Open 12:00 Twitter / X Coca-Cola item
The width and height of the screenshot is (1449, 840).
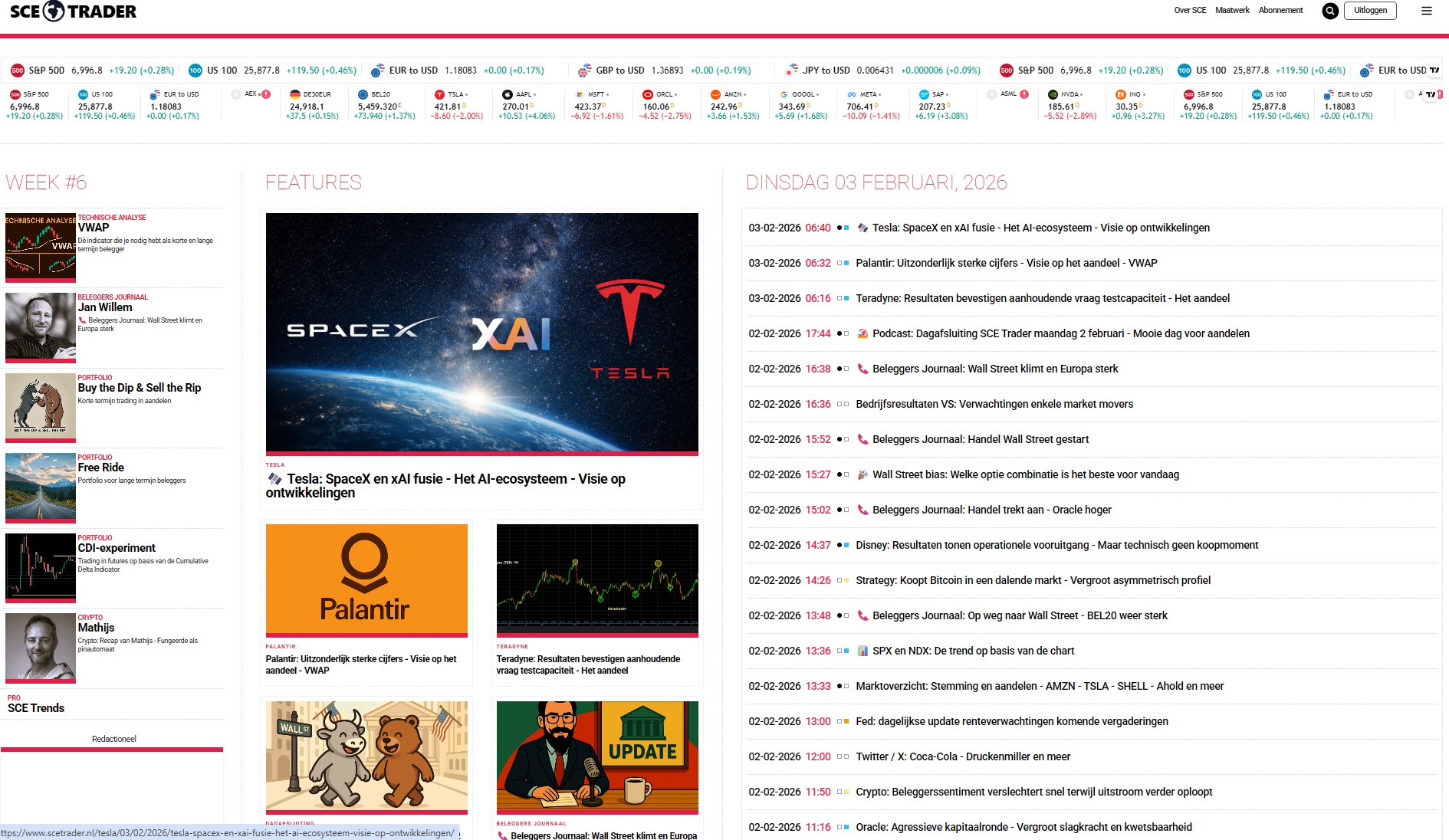click(963, 756)
